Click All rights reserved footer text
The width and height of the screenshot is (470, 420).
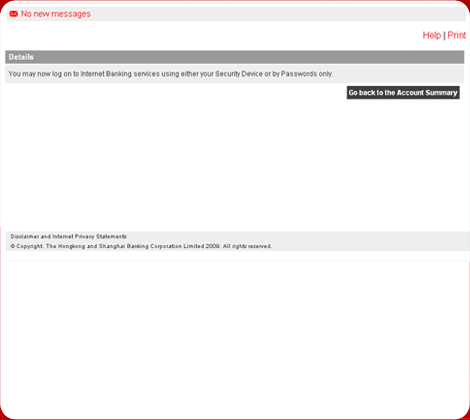pyautogui.click(x=247, y=246)
